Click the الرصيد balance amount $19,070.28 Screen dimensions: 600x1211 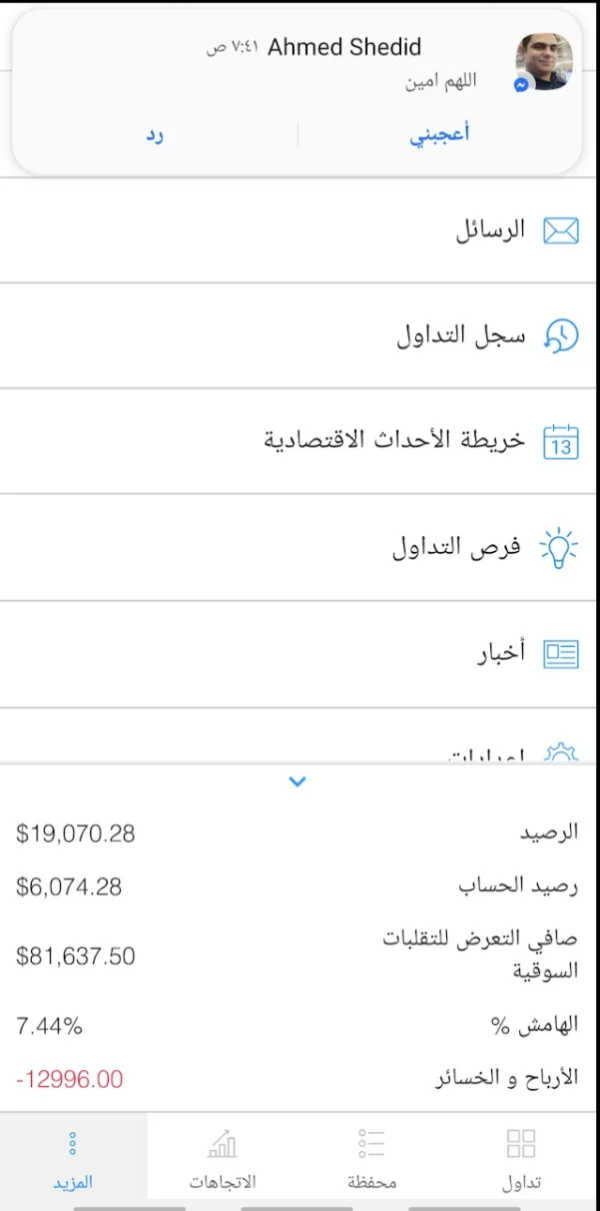tap(76, 833)
